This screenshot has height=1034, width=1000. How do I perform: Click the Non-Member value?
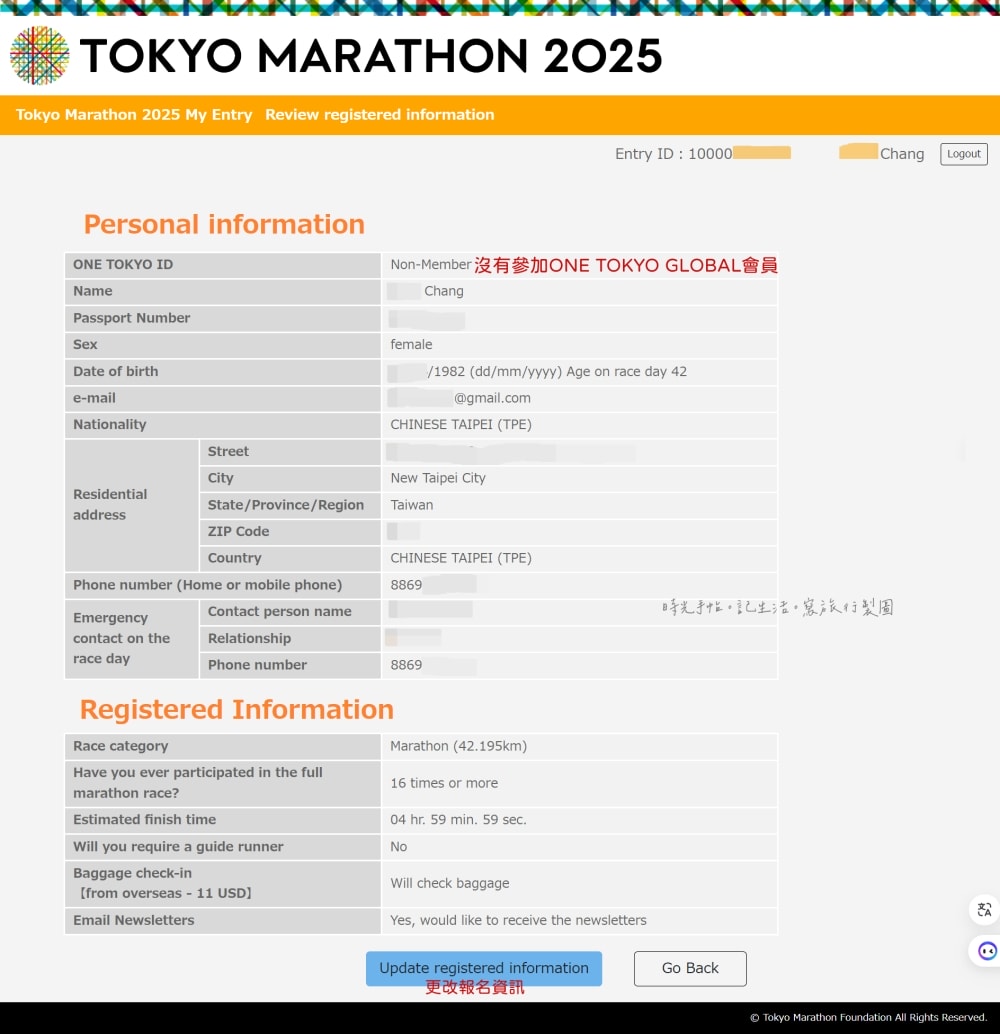431,264
